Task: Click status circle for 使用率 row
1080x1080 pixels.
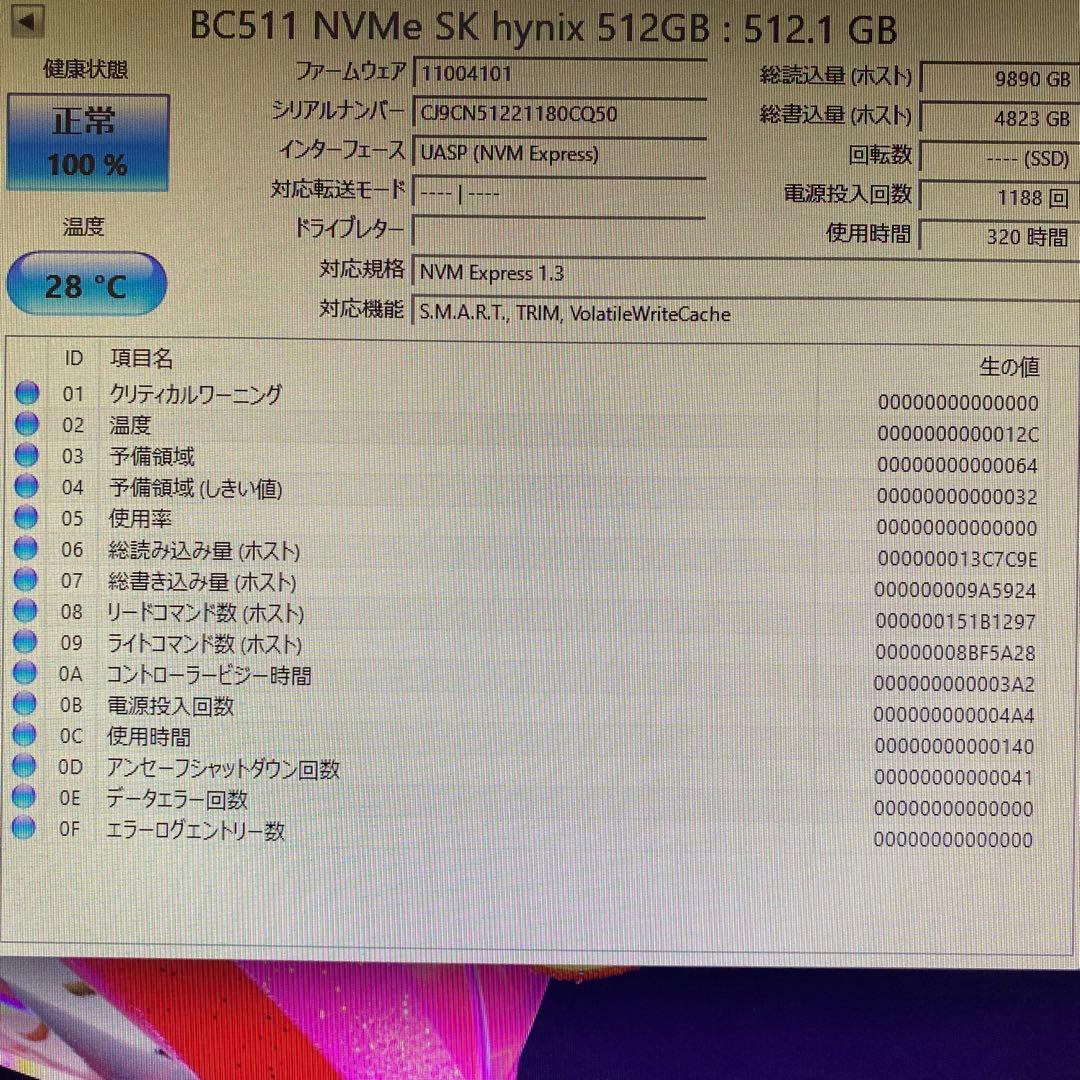Action: [26, 517]
